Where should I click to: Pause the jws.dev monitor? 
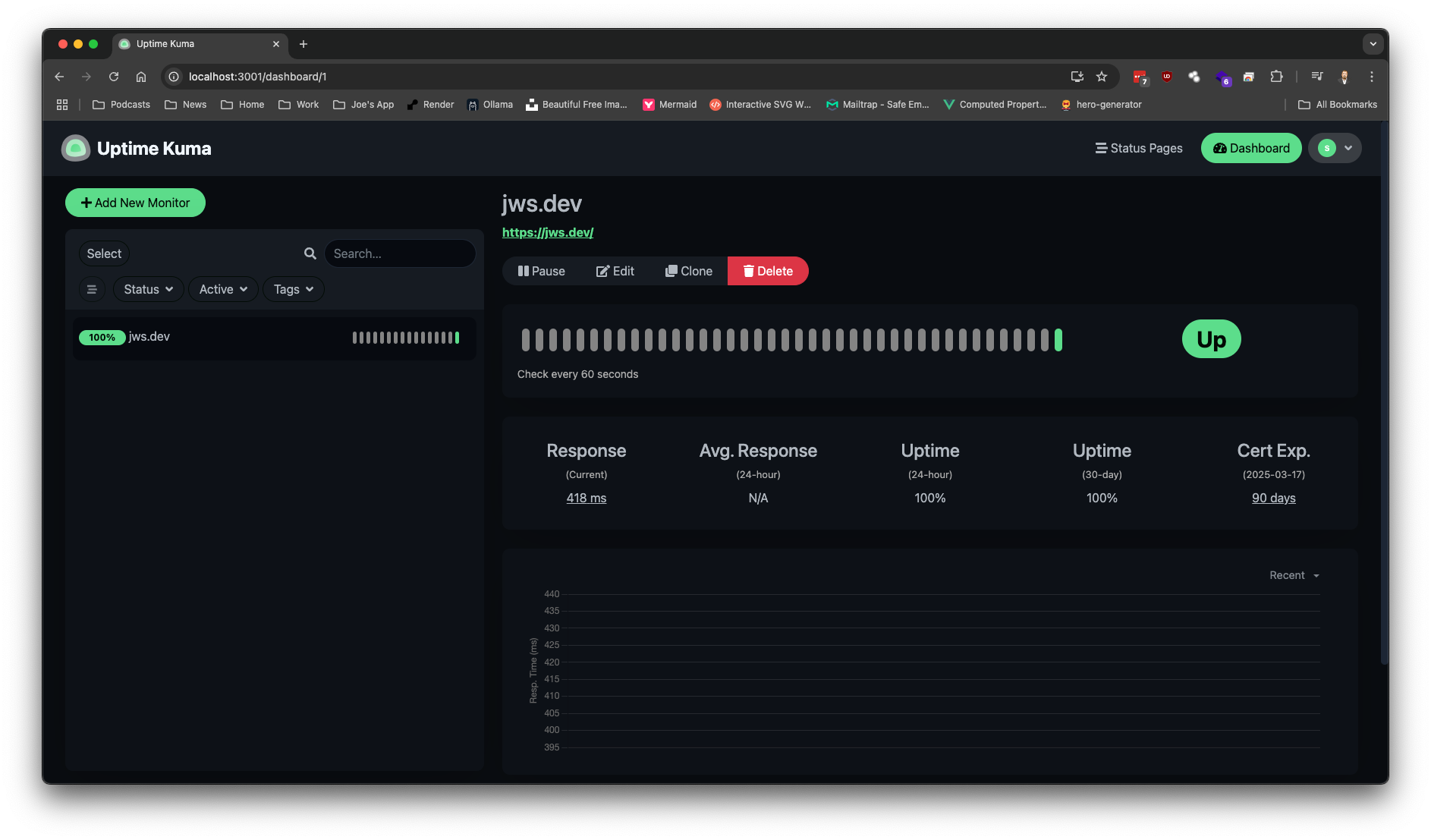(x=541, y=271)
